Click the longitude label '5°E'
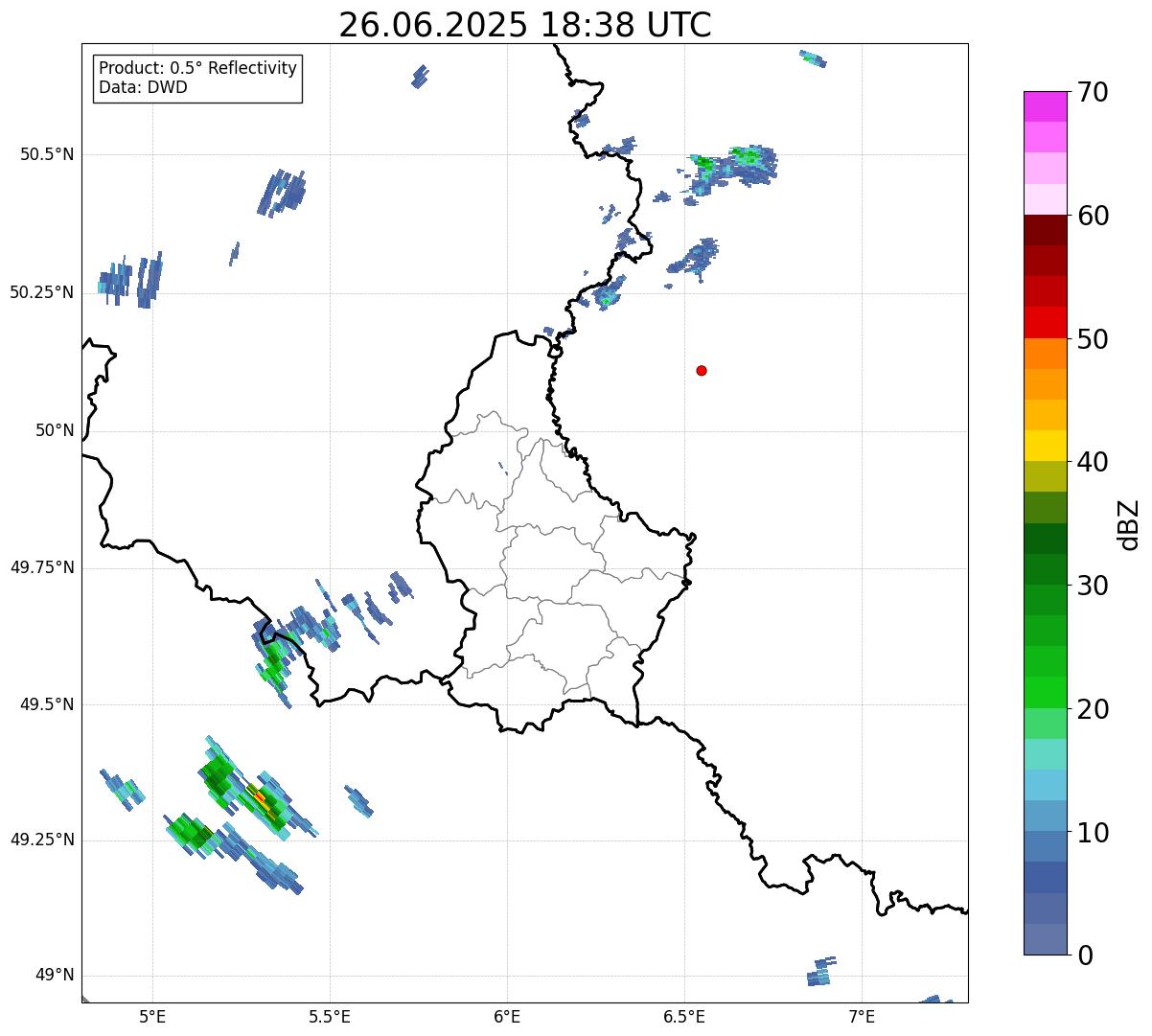This screenshot has height=1036, width=1152. click(x=152, y=1016)
